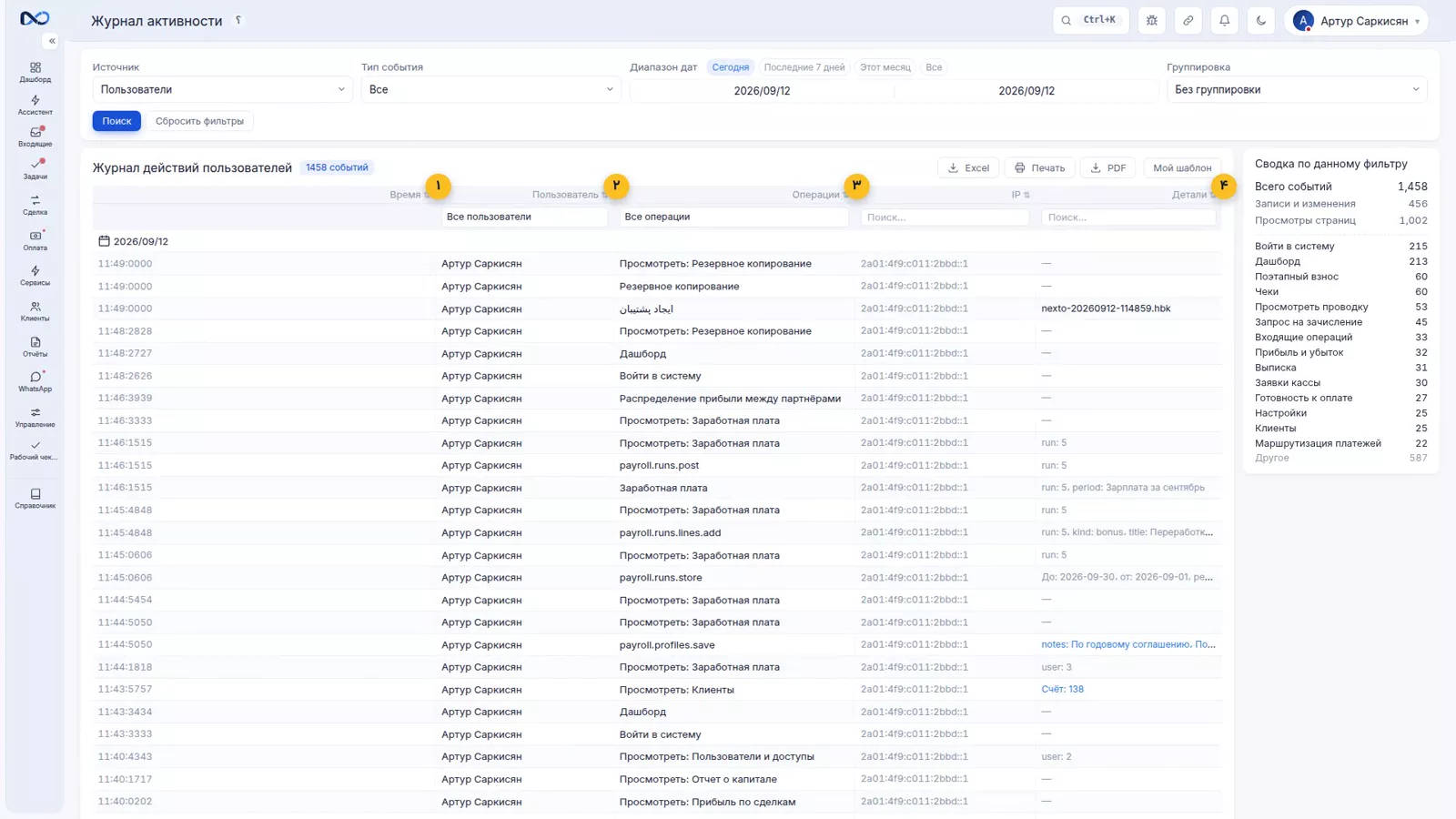Open the Все операции column filter
The width and height of the screenshot is (1456, 819).
733,217
